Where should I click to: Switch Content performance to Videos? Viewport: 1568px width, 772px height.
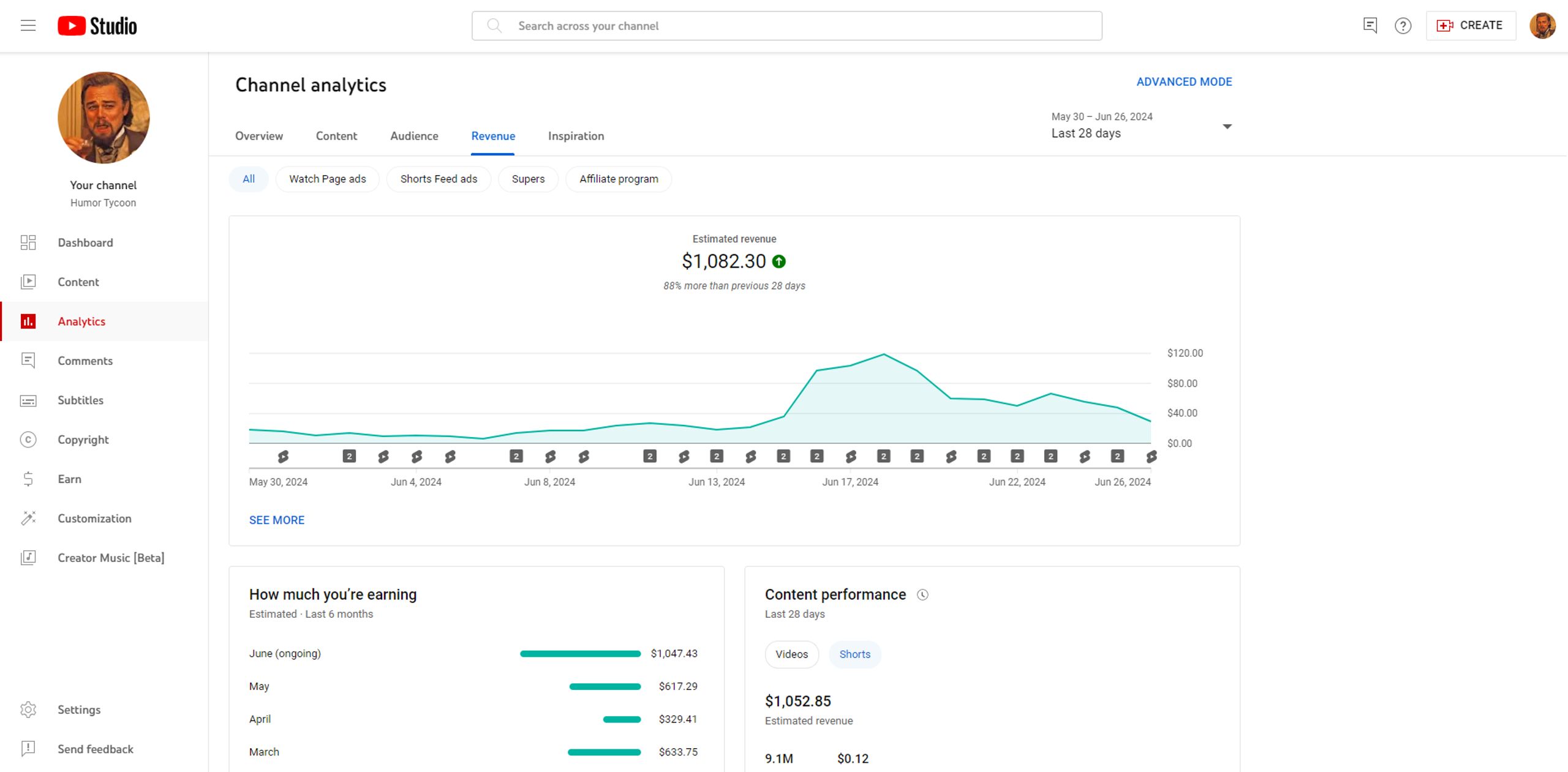pyautogui.click(x=792, y=654)
